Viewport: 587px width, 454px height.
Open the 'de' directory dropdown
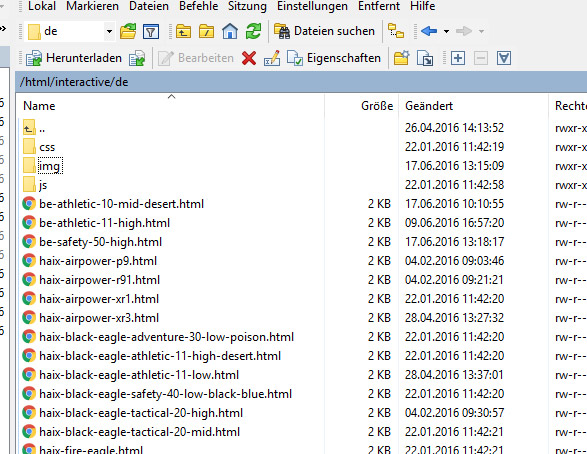click(x=109, y=31)
